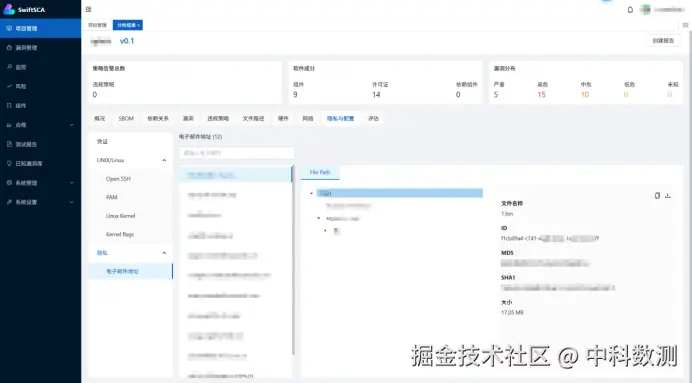Select 电子邮件地址 under 隐私
This screenshot has width=692, height=383.
coord(130,271)
